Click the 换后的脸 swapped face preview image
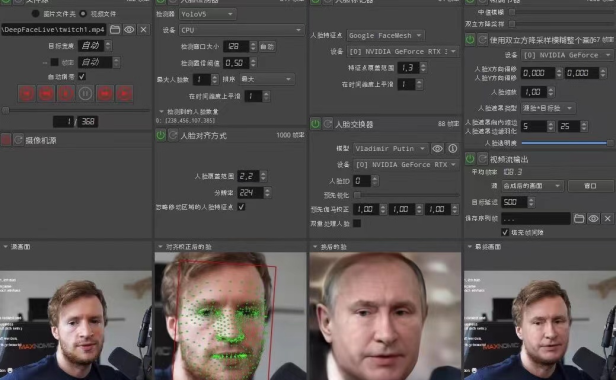This screenshot has width=616, height=380. click(385, 316)
